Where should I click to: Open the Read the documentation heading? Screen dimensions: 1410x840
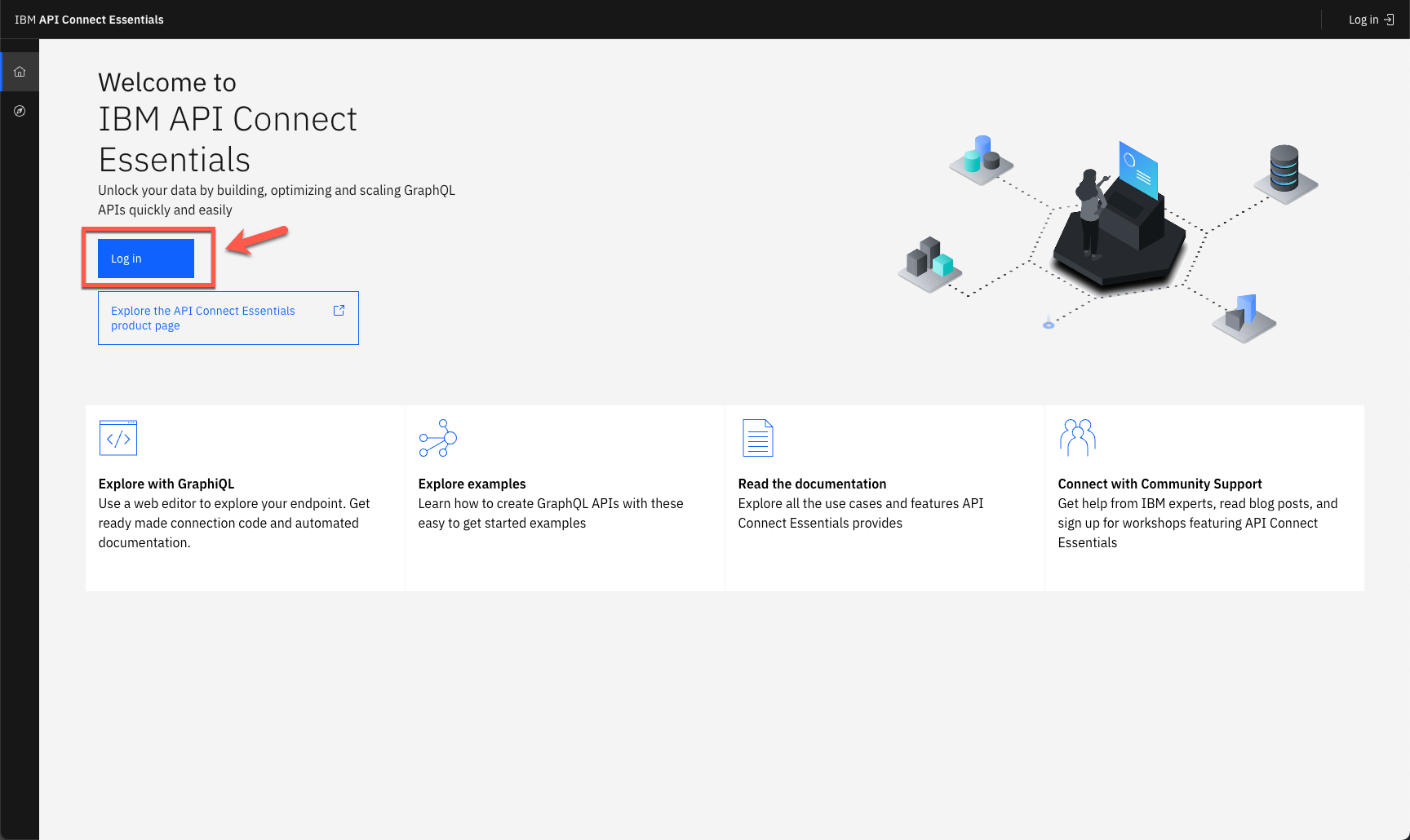point(812,484)
